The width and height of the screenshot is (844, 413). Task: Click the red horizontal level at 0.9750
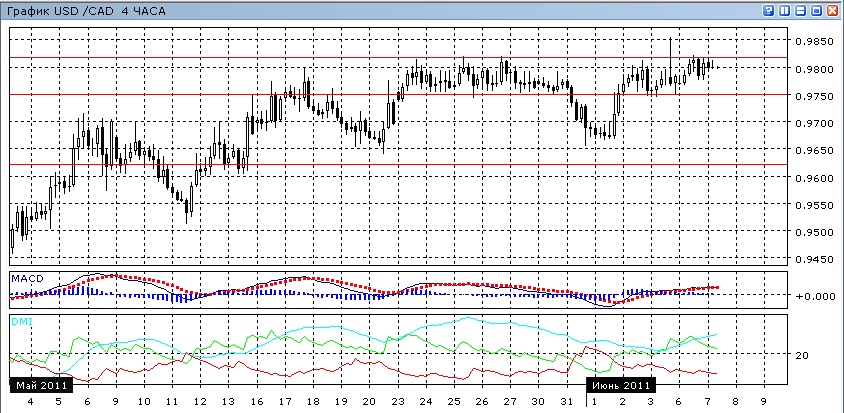pos(398,95)
